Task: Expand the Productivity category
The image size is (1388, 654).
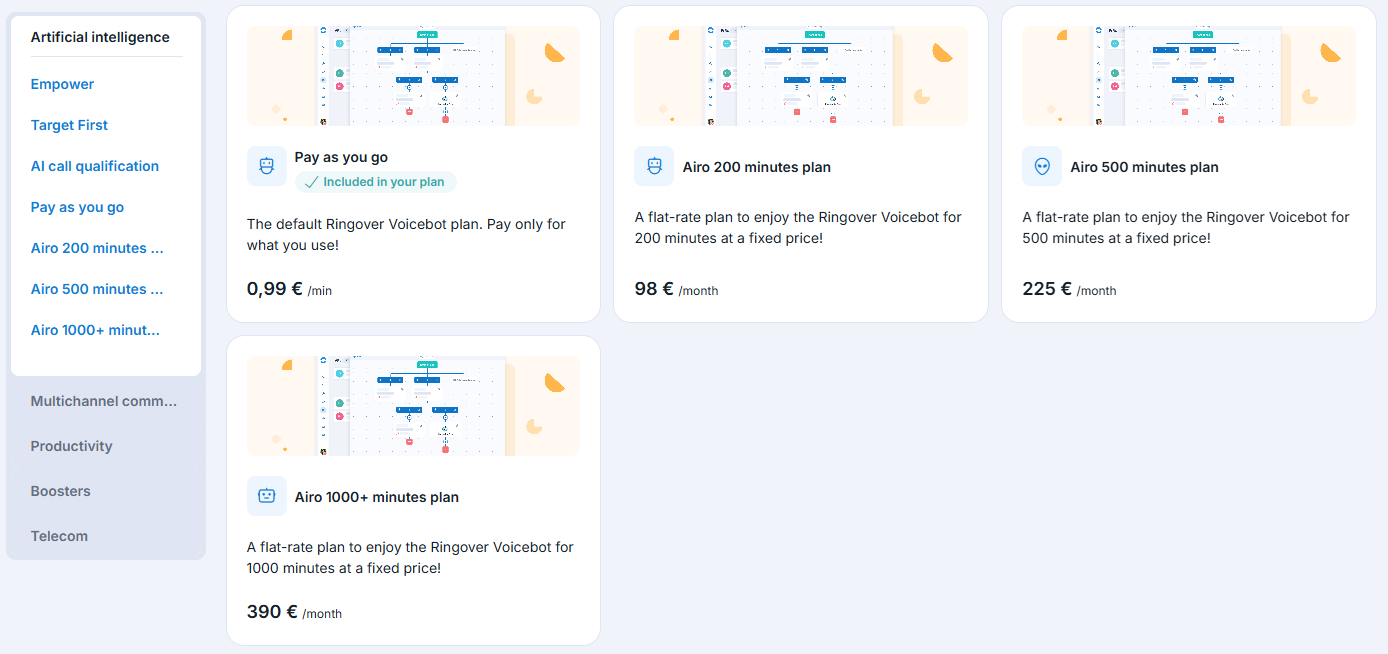Action: click(71, 446)
